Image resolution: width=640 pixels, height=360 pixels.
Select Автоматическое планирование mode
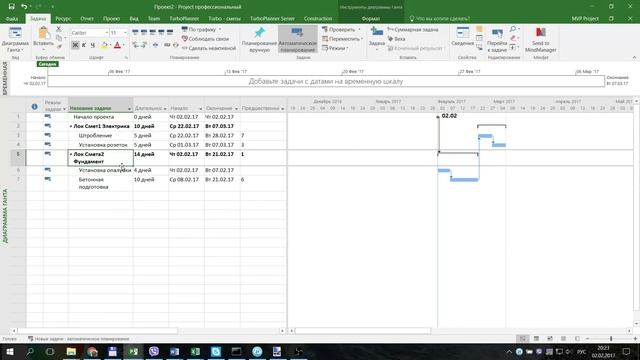pos(298,40)
